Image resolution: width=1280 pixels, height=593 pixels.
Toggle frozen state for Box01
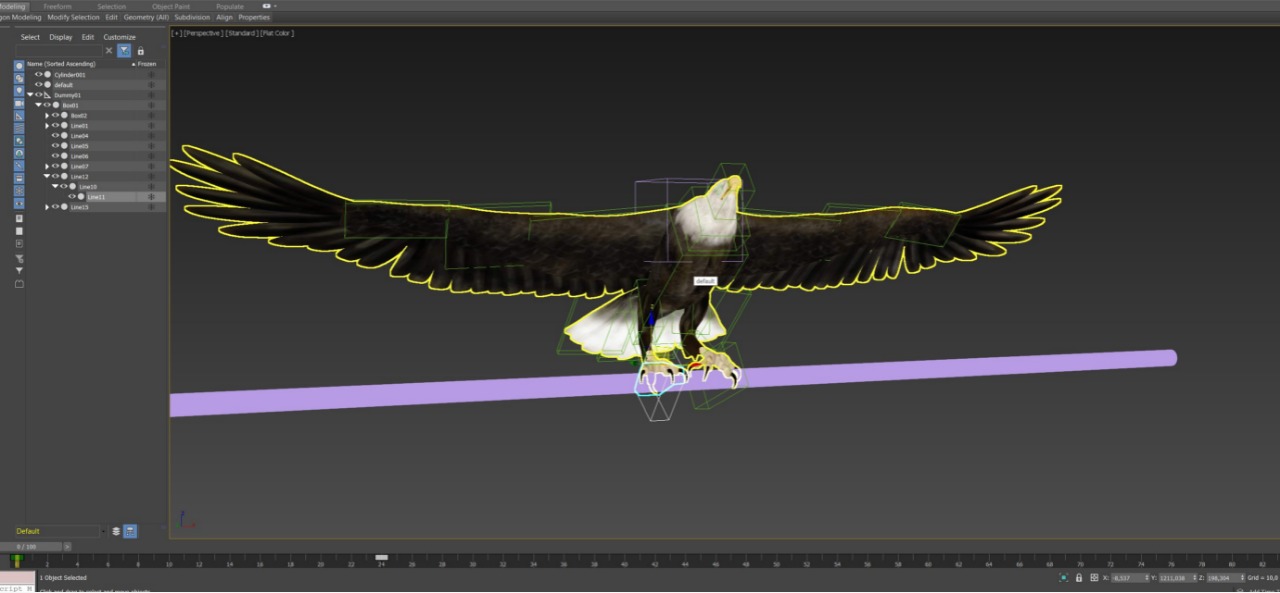click(x=151, y=105)
